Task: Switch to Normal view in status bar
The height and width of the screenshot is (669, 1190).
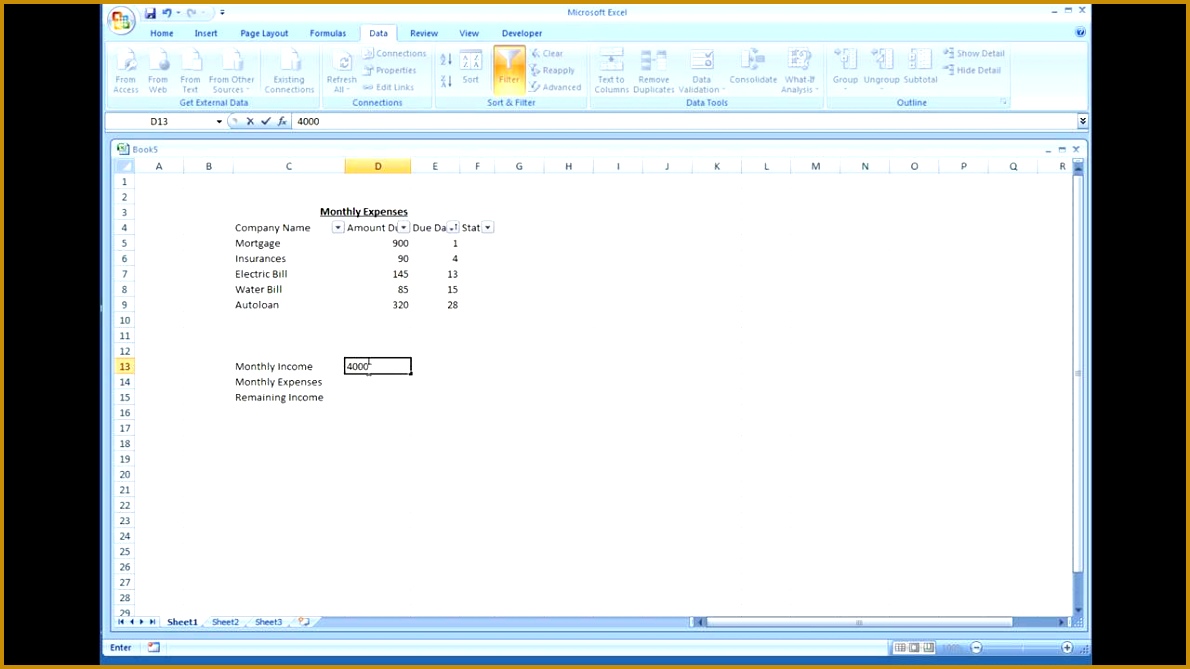Action: pyautogui.click(x=900, y=647)
